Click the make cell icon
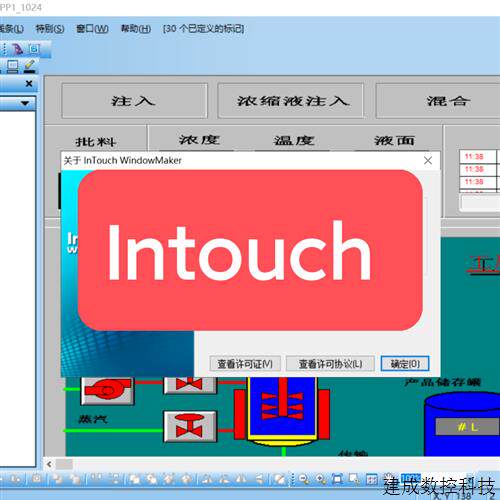This screenshot has width=500, height=500. (x=169, y=479)
